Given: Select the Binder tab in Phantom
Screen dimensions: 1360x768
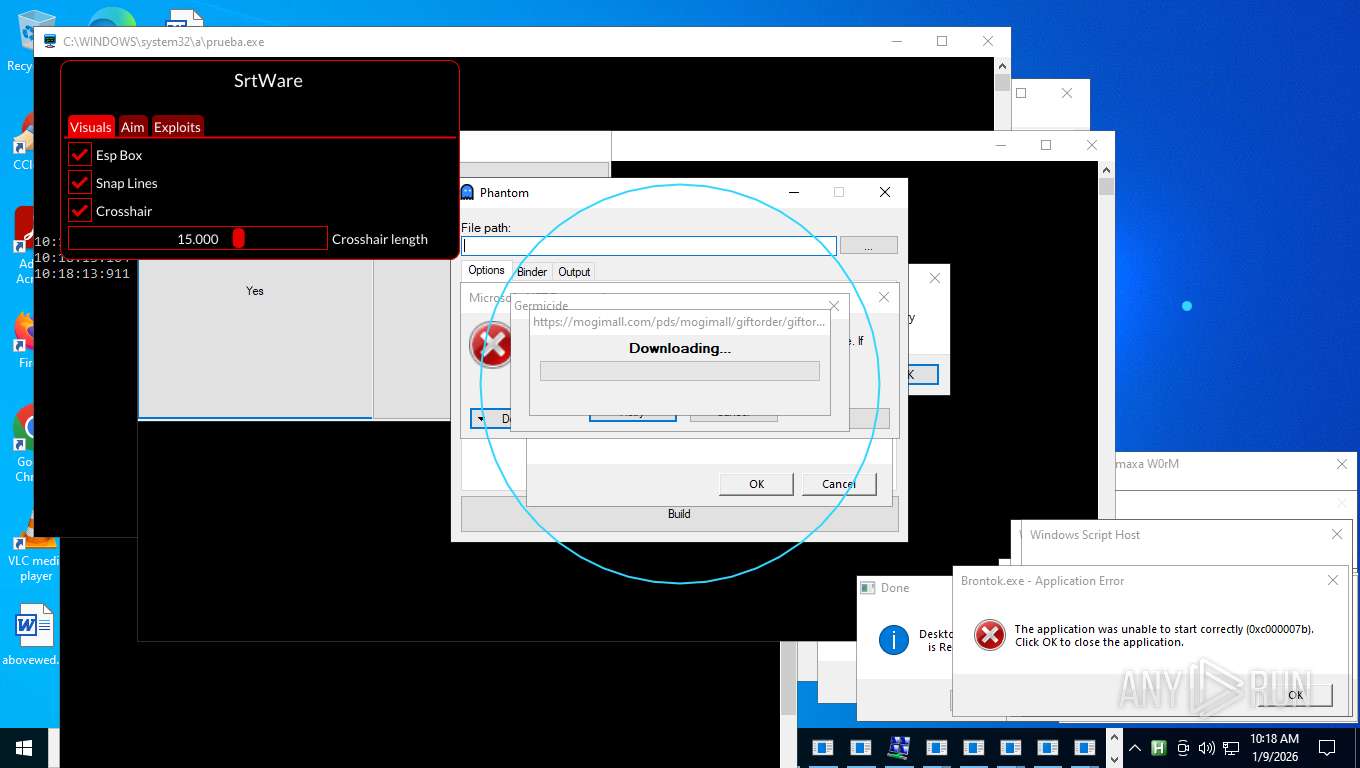Looking at the screenshot, I should (532, 272).
